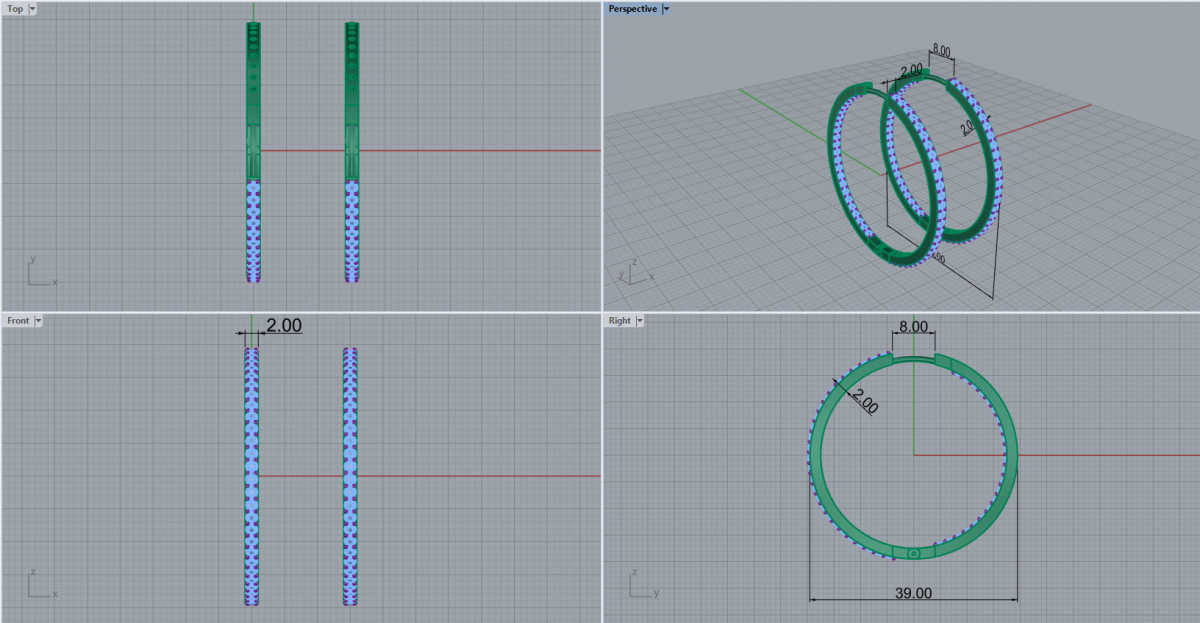Viewport: 1200px width, 623px height.
Task: Select the Perspective viewport title label
Action: click(633, 9)
